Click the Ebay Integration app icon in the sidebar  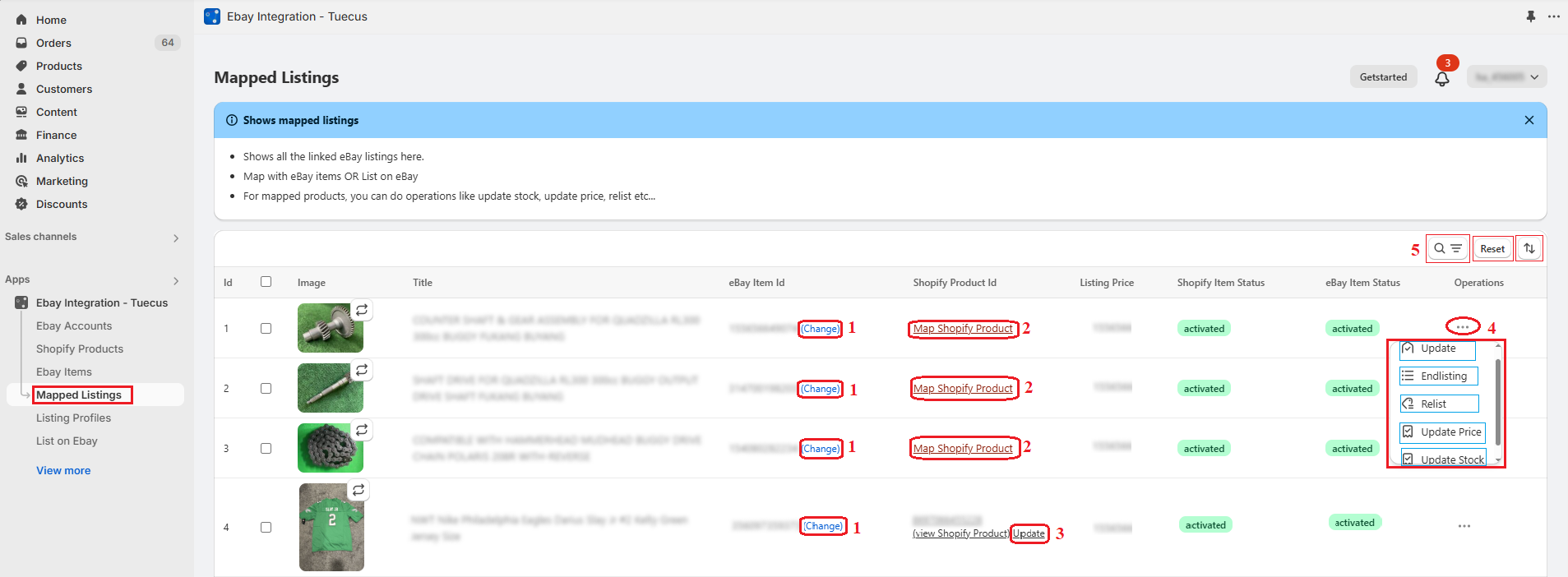click(21, 302)
